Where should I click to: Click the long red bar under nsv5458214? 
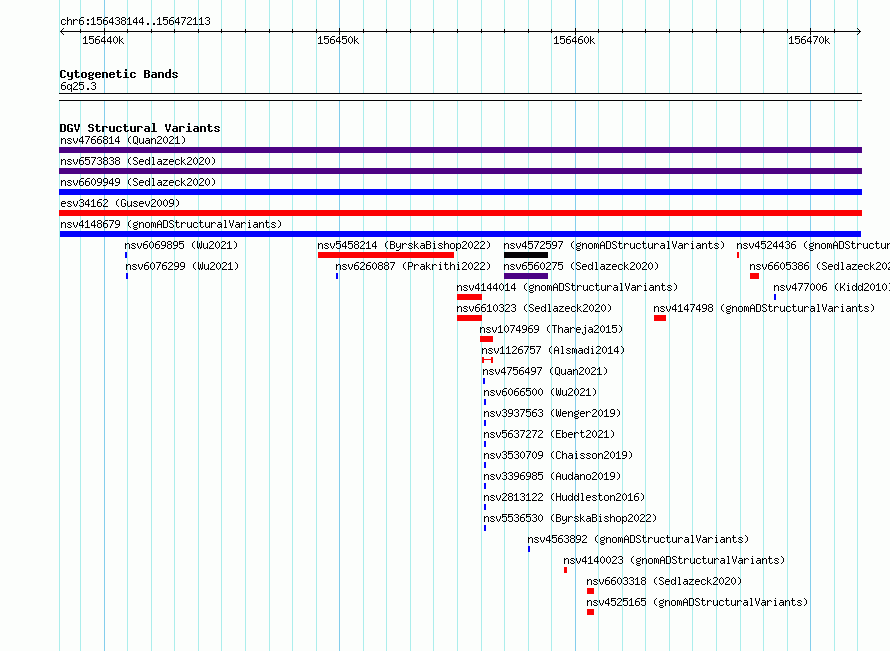tap(386, 255)
